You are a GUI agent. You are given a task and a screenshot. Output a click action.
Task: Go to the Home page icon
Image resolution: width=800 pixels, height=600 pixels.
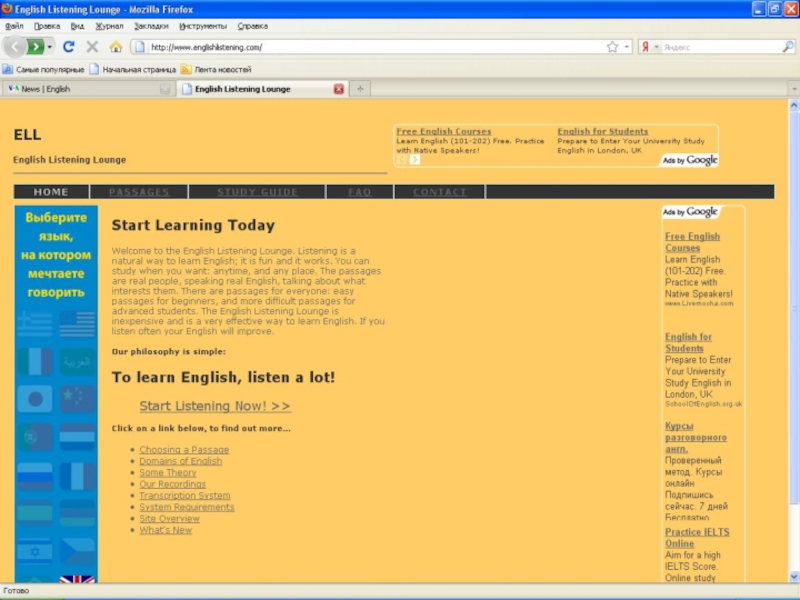(x=116, y=47)
